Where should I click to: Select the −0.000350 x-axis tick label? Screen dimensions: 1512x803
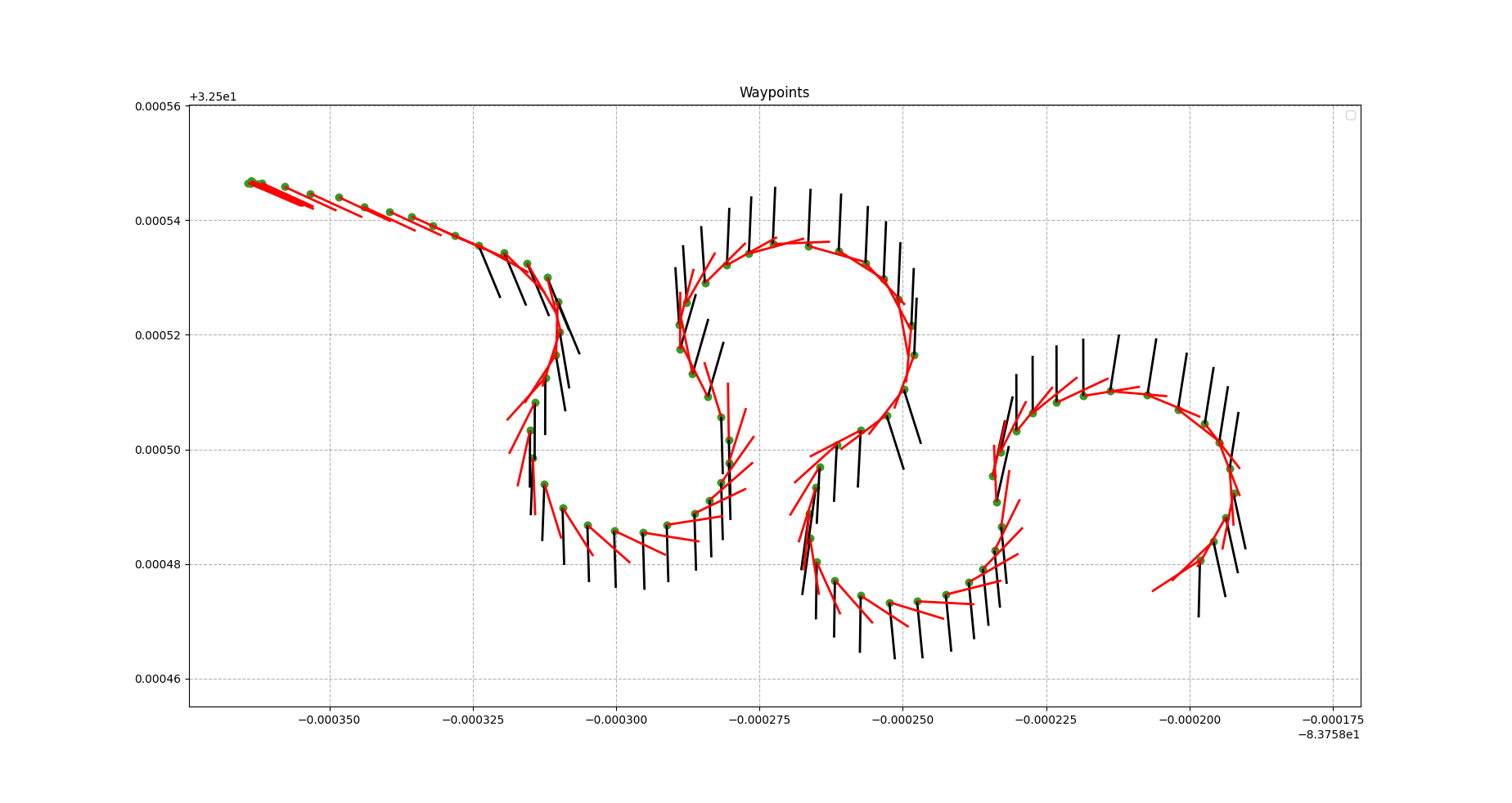click(x=330, y=720)
